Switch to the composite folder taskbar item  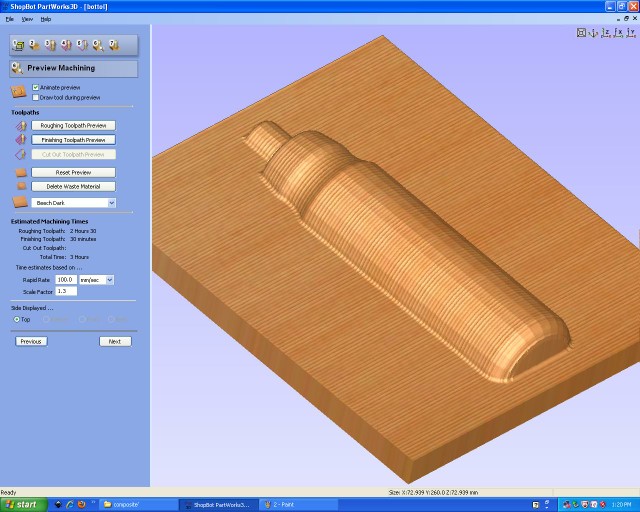click(x=139, y=505)
